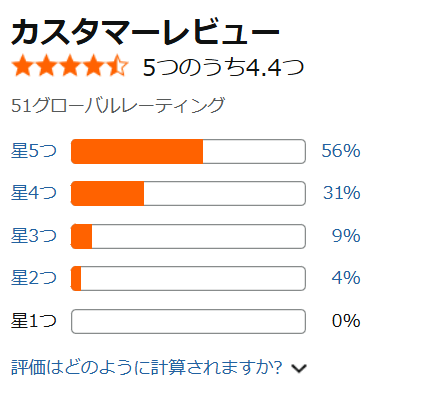
Task: Click the first orange star
Action: click(x=22, y=66)
